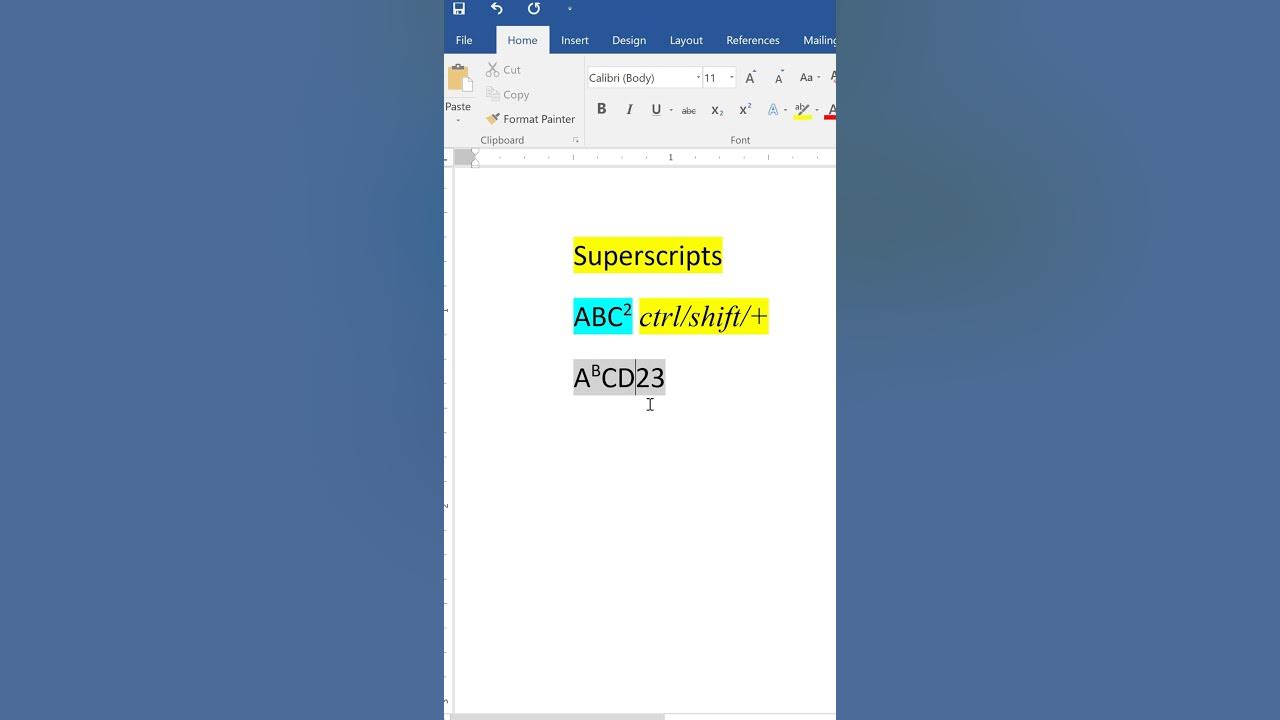The height and width of the screenshot is (720, 1280).
Task: Activate Format Painter
Action: pyautogui.click(x=531, y=119)
